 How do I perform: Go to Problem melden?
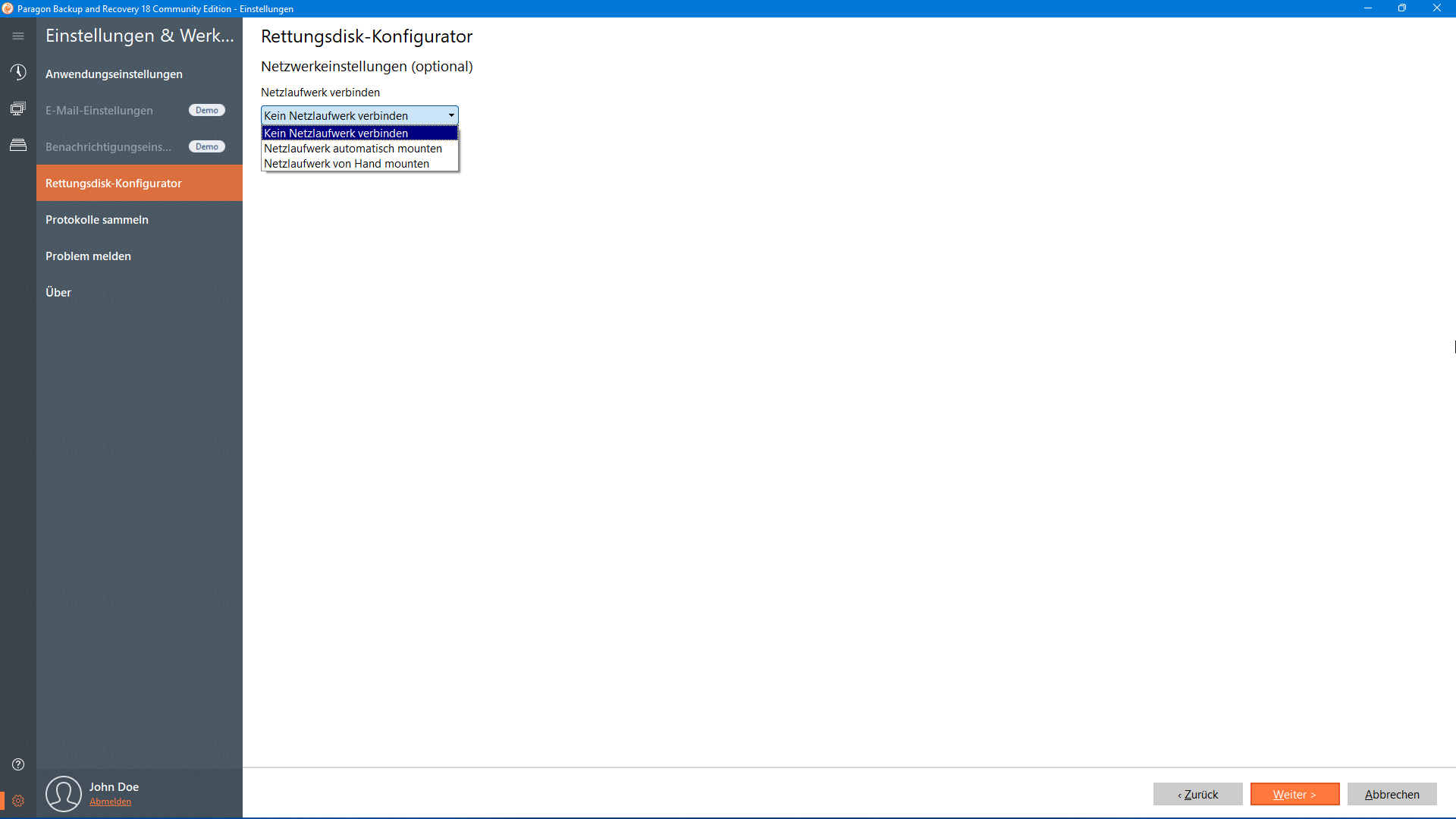point(88,256)
